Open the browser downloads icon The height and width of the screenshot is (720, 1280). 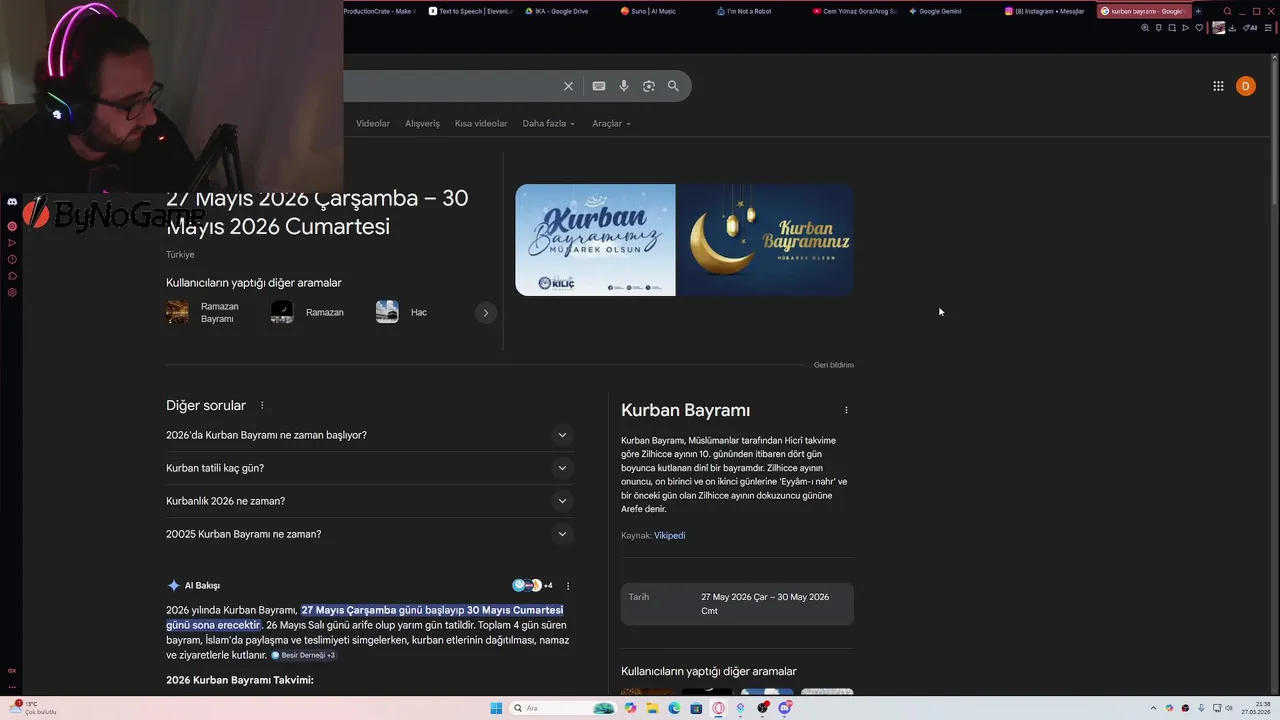point(1232,28)
